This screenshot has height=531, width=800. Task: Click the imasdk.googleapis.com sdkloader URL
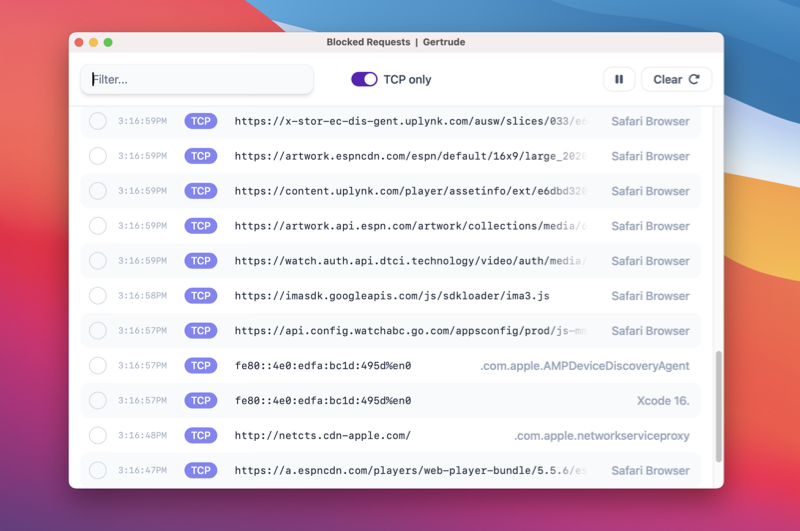pyautogui.click(x=392, y=296)
